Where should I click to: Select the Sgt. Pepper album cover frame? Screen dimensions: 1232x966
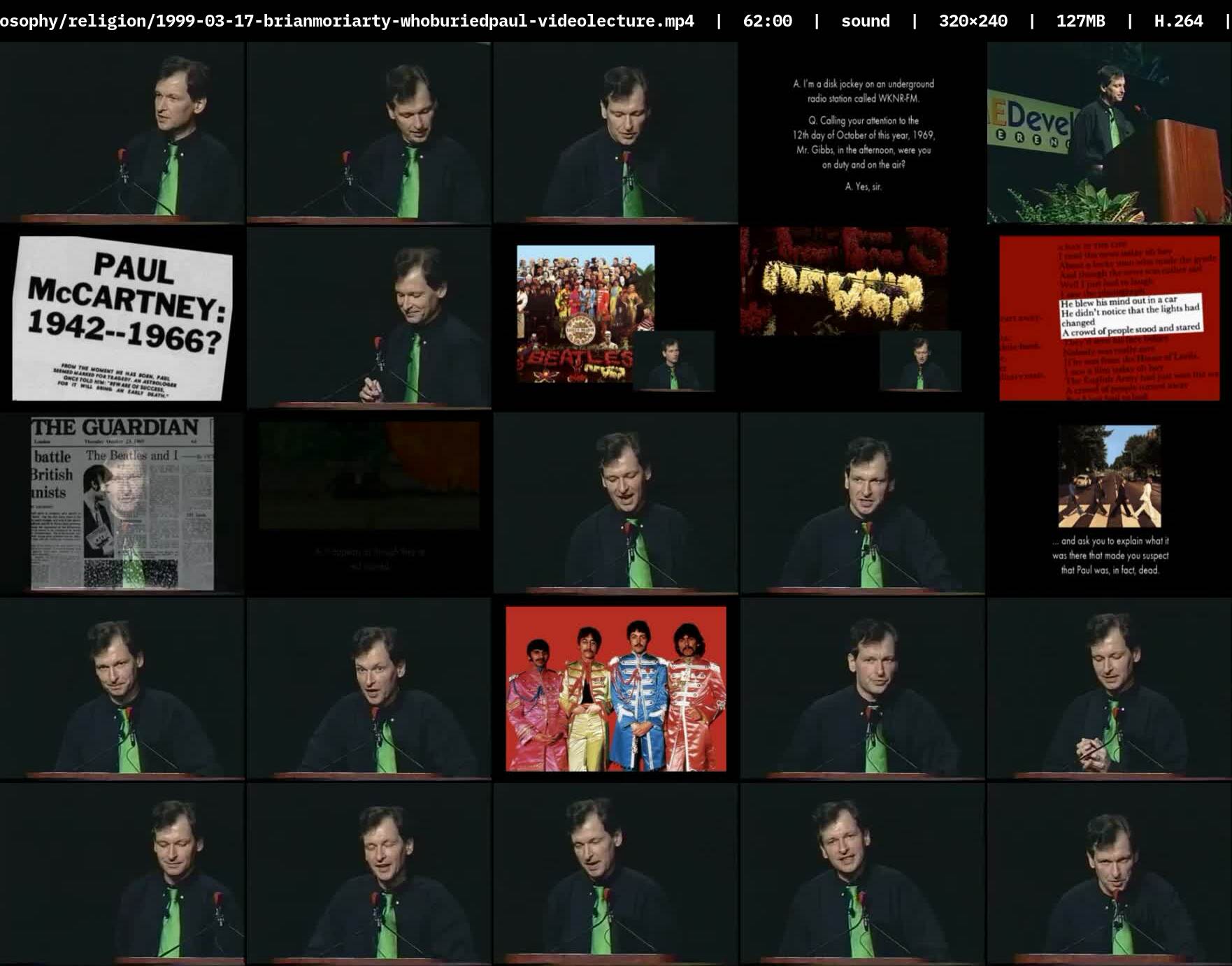(x=585, y=313)
